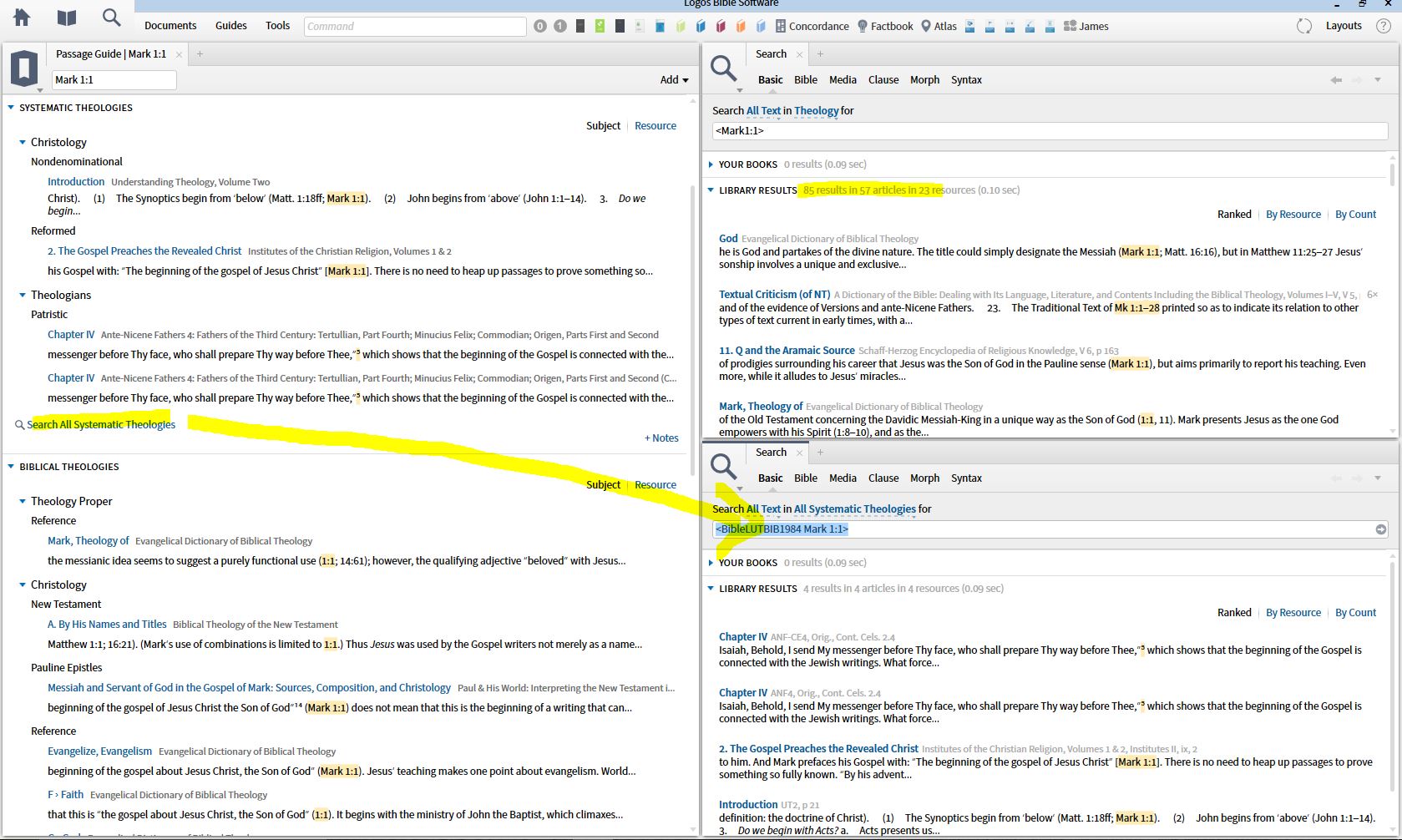
Task: Open the Concordance tool
Action: [x=812, y=26]
